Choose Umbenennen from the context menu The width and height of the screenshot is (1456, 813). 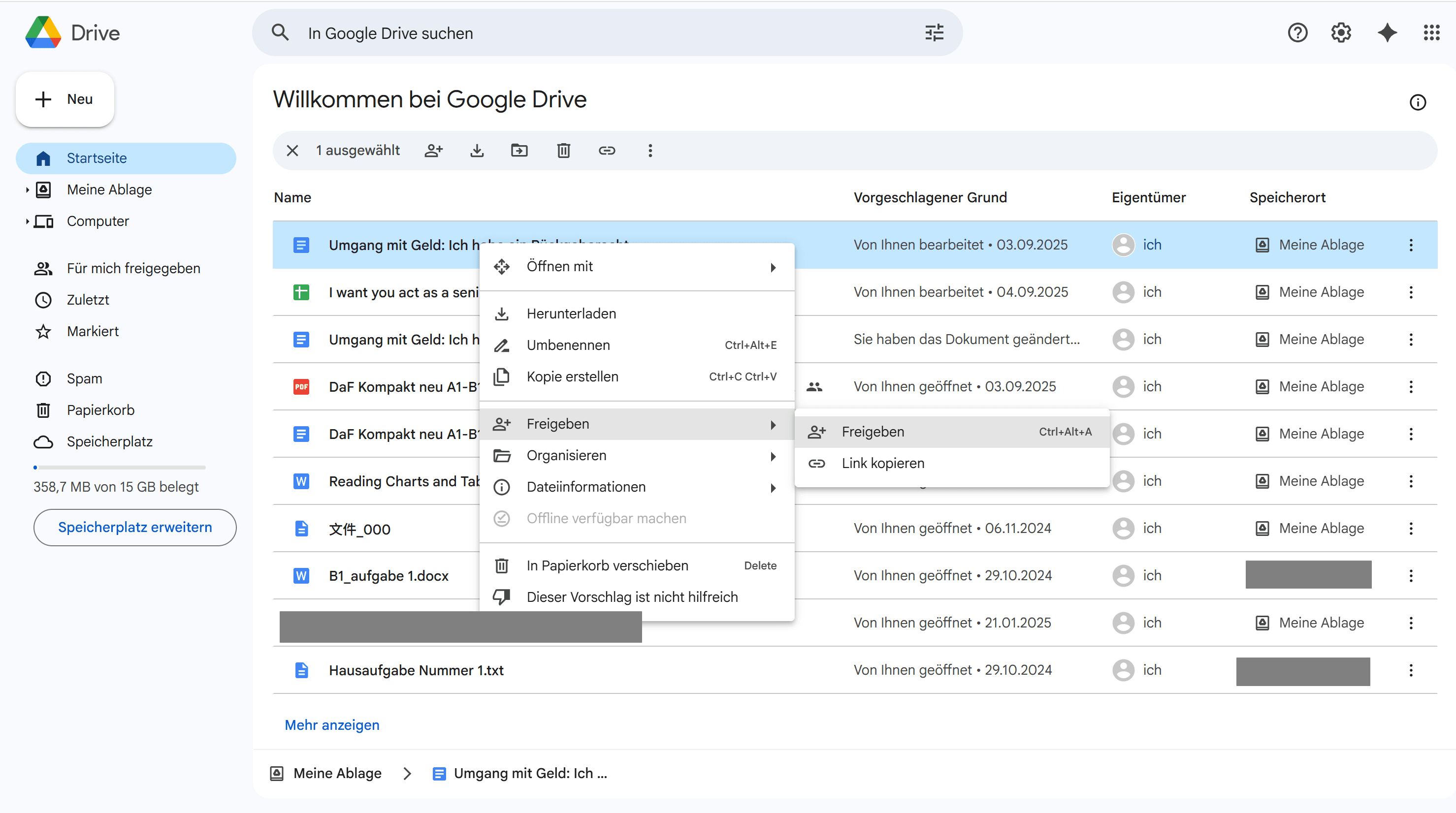tap(637, 346)
